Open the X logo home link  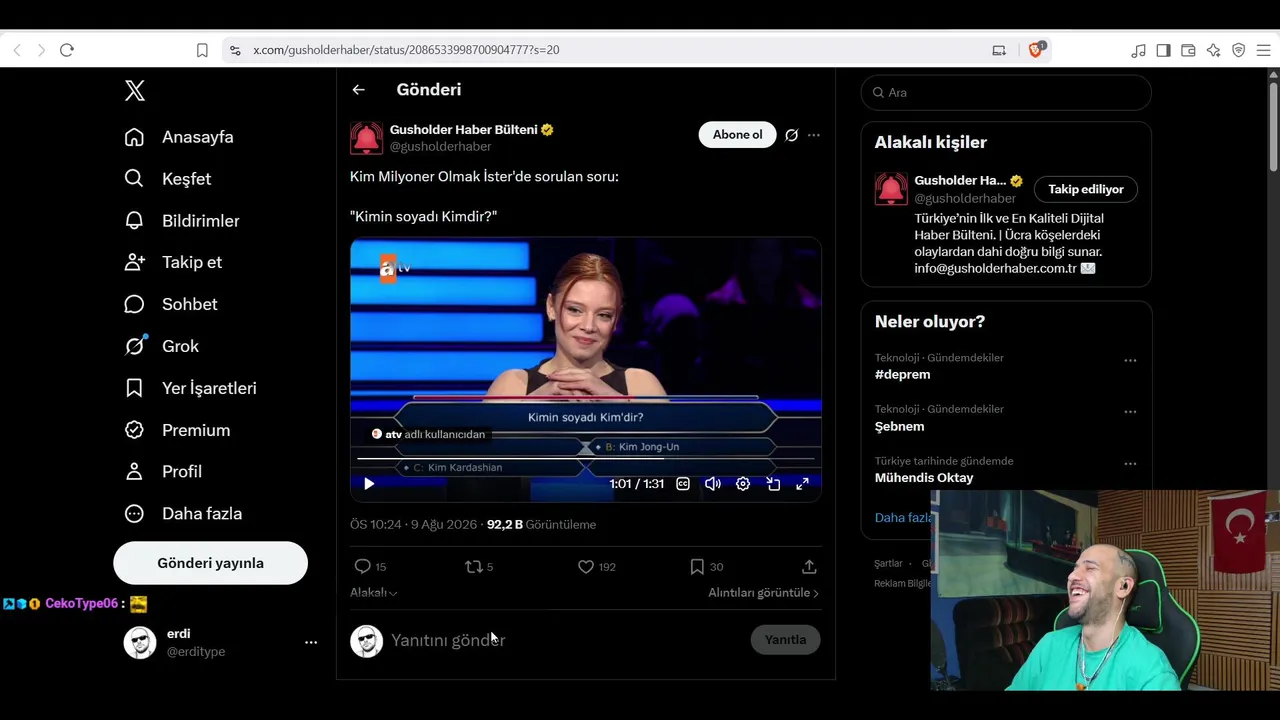pos(135,91)
